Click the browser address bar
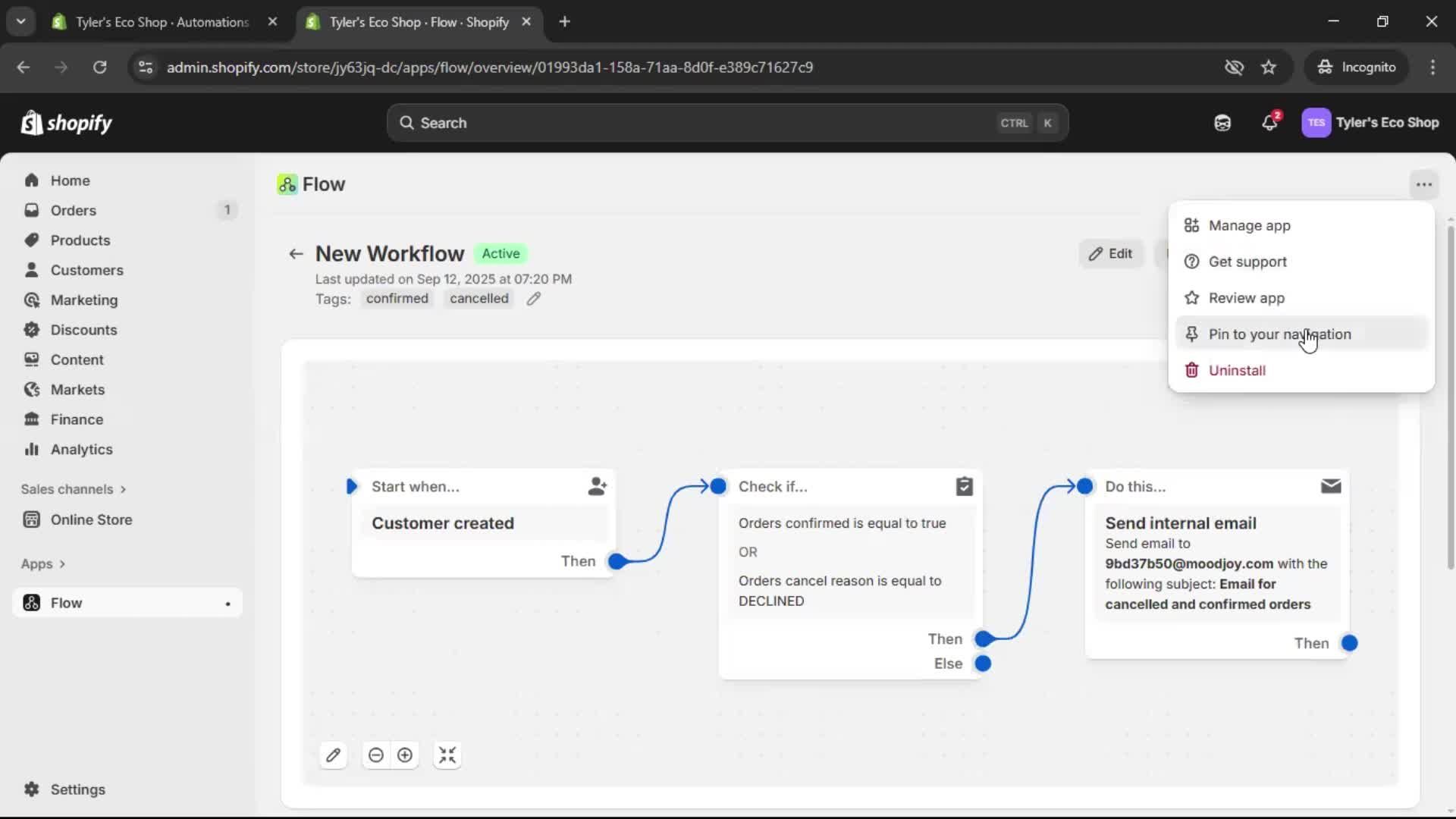Viewport: 1456px width, 819px height. click(682, 67)
